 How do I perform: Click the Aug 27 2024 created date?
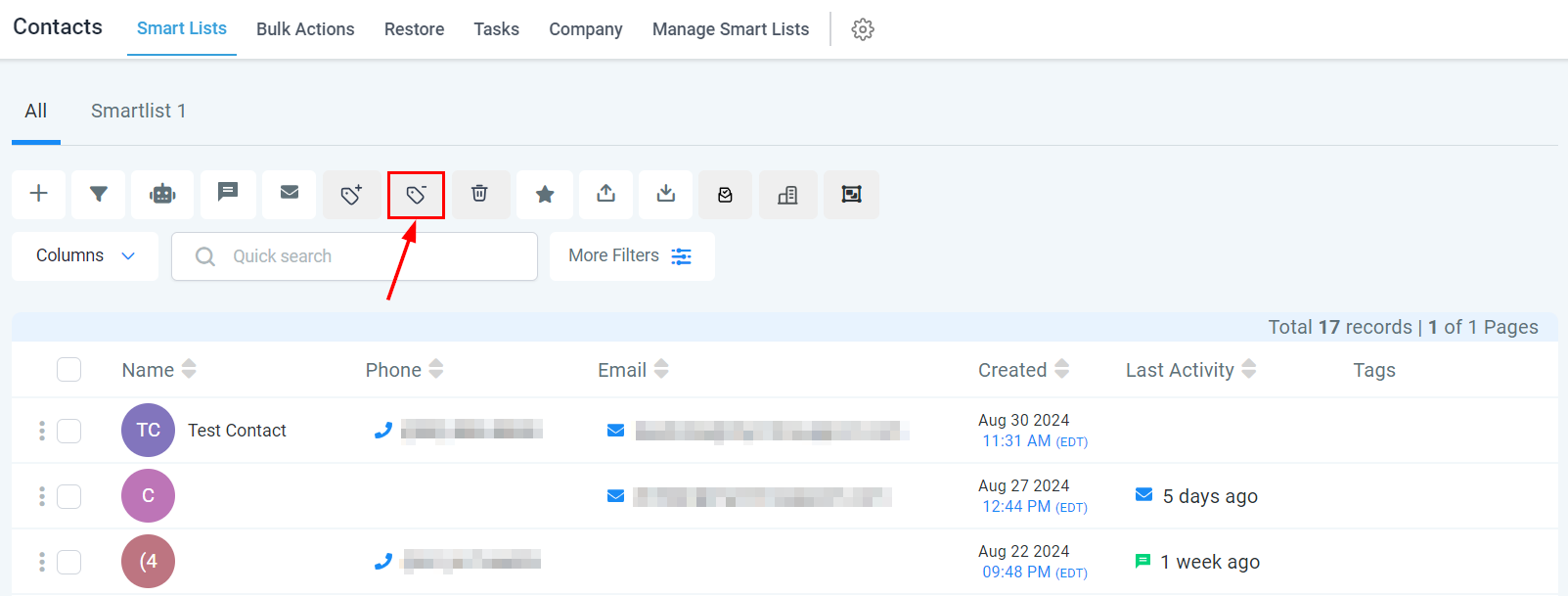pos(1023,485)
